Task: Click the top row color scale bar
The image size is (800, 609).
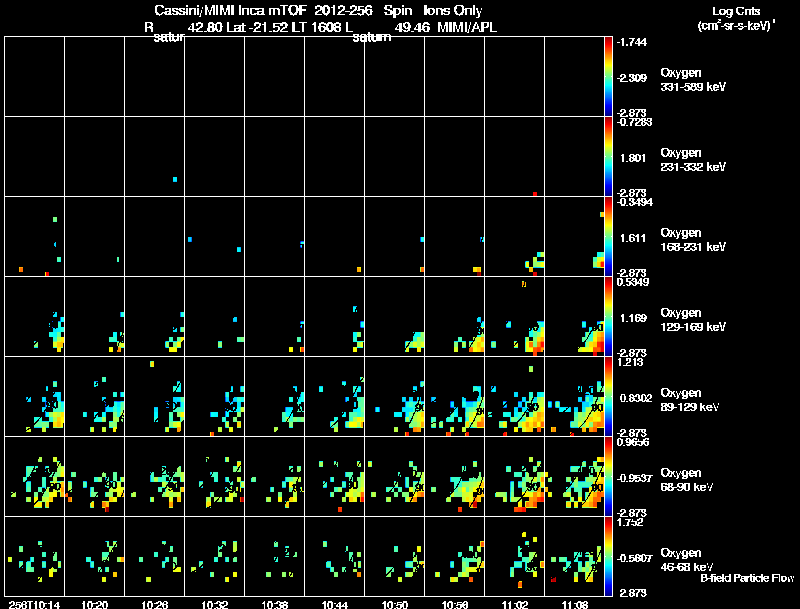Action: pos(608,77)
